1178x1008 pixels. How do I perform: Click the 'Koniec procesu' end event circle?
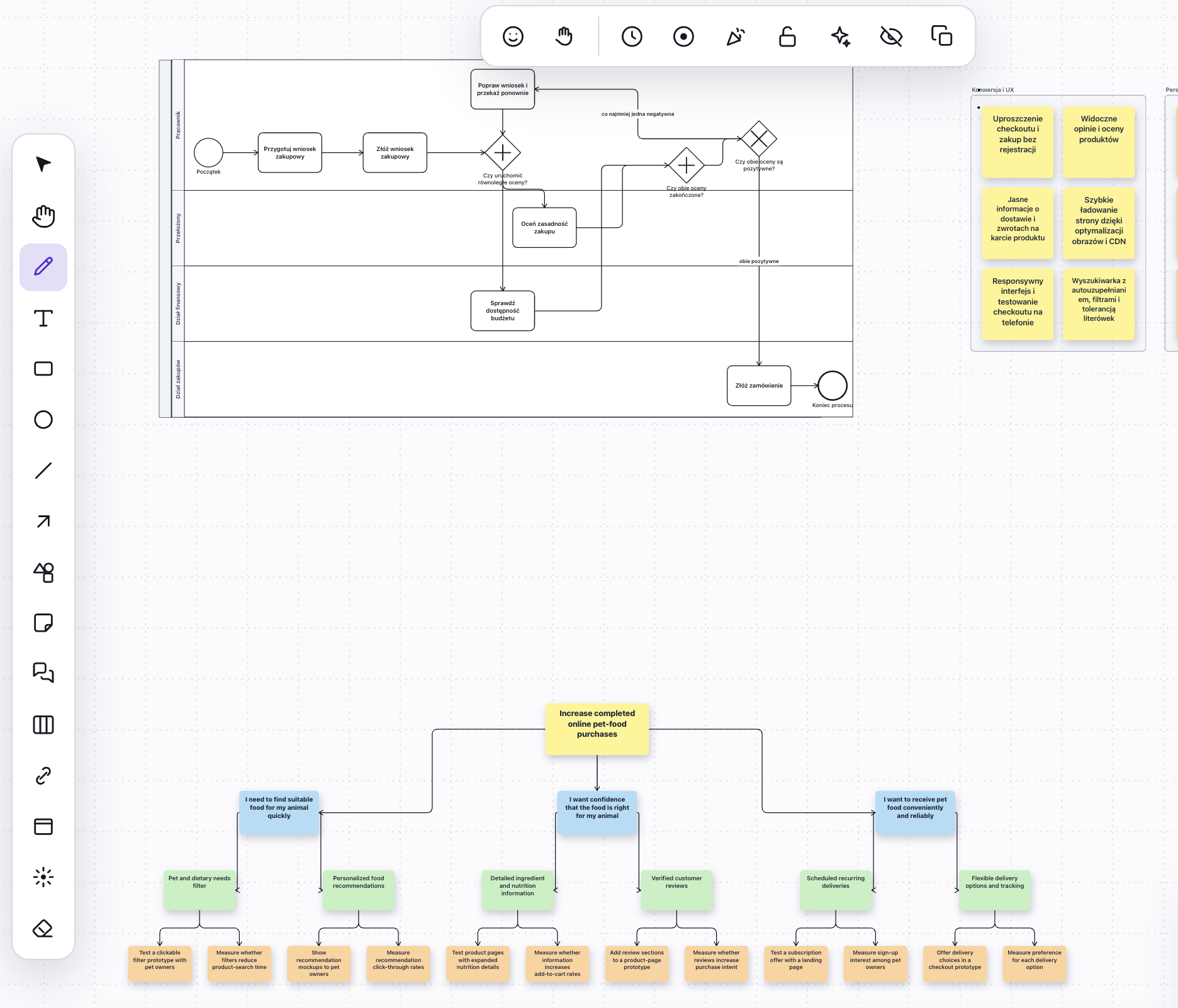(x=833, y=386)
